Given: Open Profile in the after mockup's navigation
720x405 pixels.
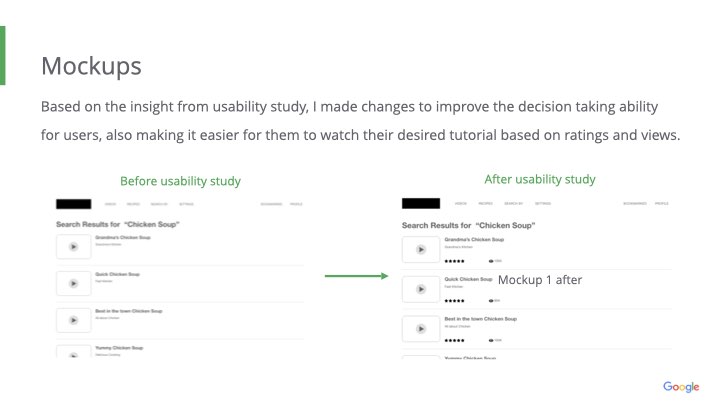Looking at the screenshot, I should [x=662, y=204].
